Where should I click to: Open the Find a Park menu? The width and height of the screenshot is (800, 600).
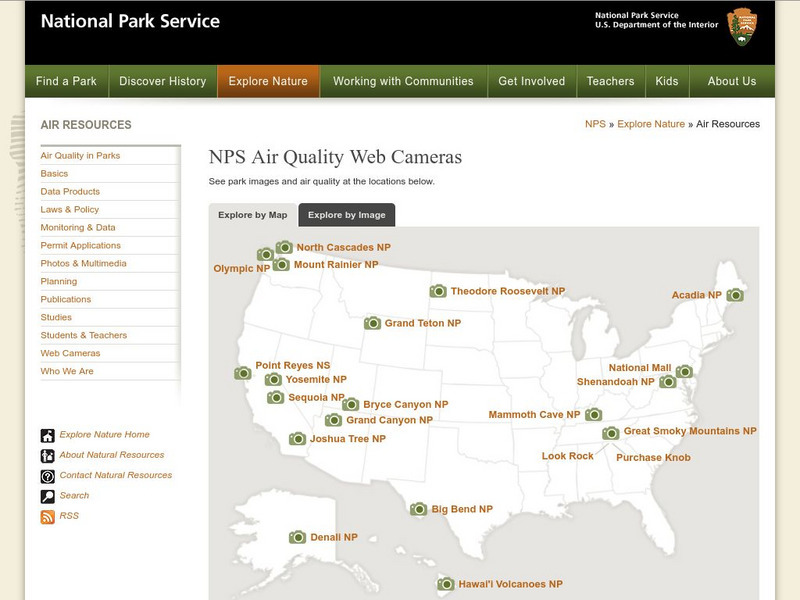67,81
